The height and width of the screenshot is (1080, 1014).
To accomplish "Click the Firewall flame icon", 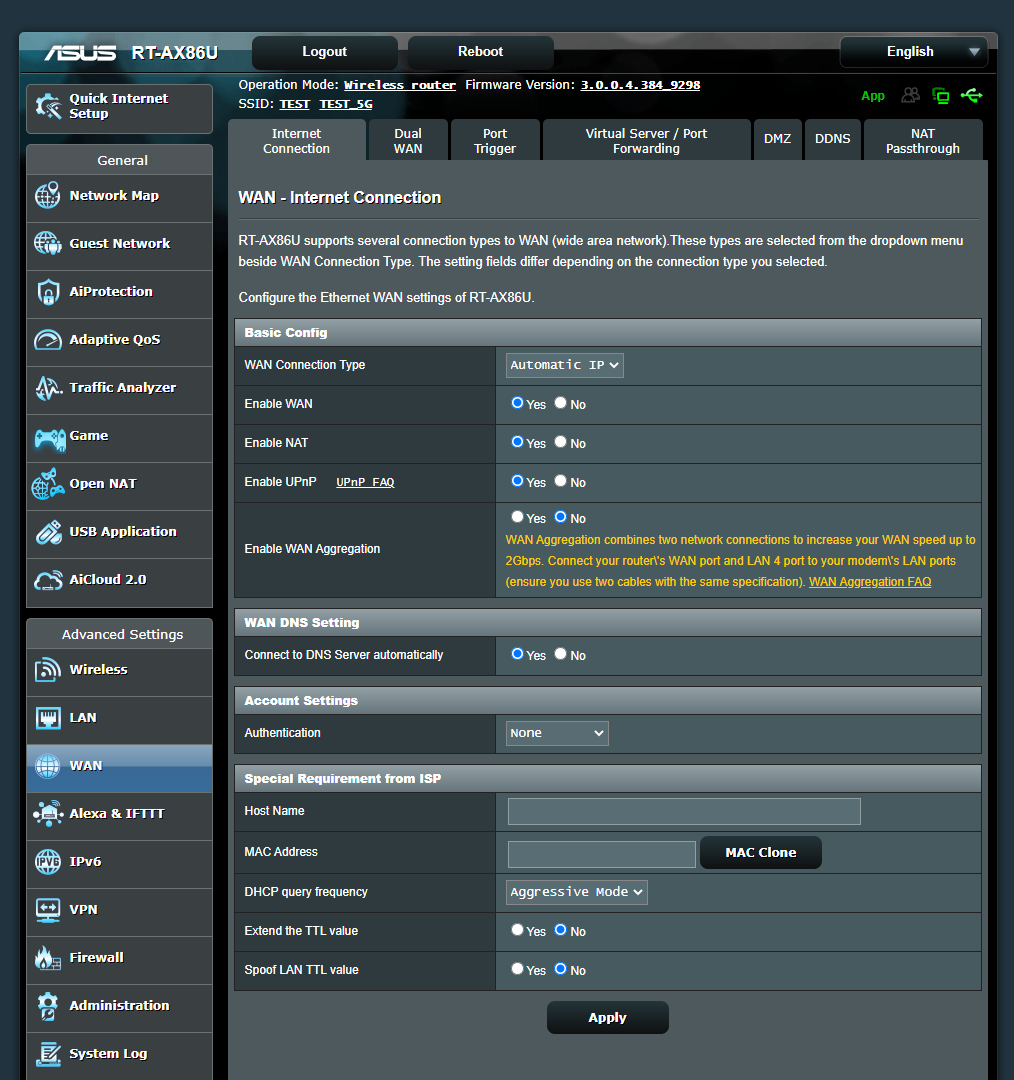I will tap(48, 958).
